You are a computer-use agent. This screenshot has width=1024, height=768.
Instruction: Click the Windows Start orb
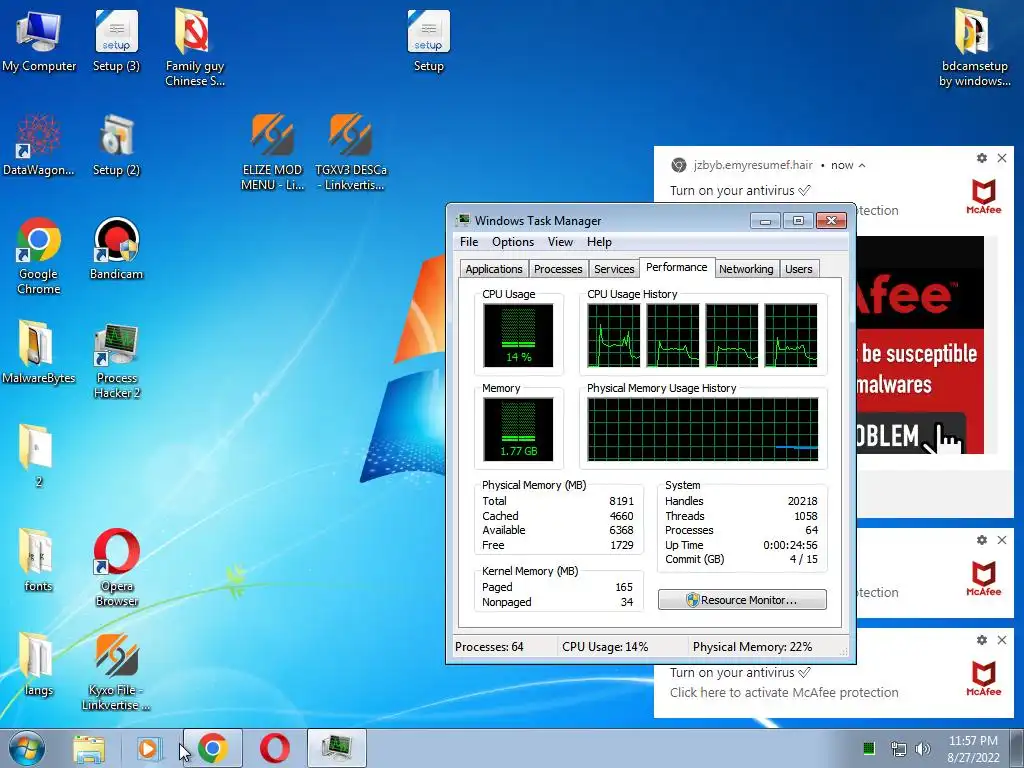point(27,748)
